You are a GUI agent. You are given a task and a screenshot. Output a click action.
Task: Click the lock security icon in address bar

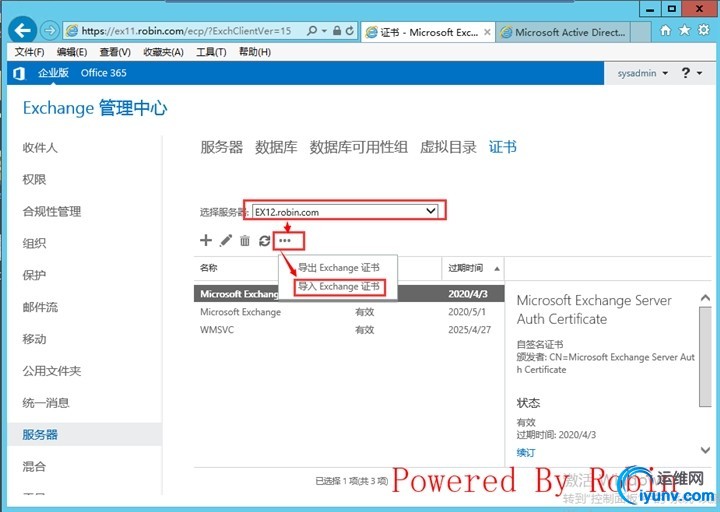(337, 31)
